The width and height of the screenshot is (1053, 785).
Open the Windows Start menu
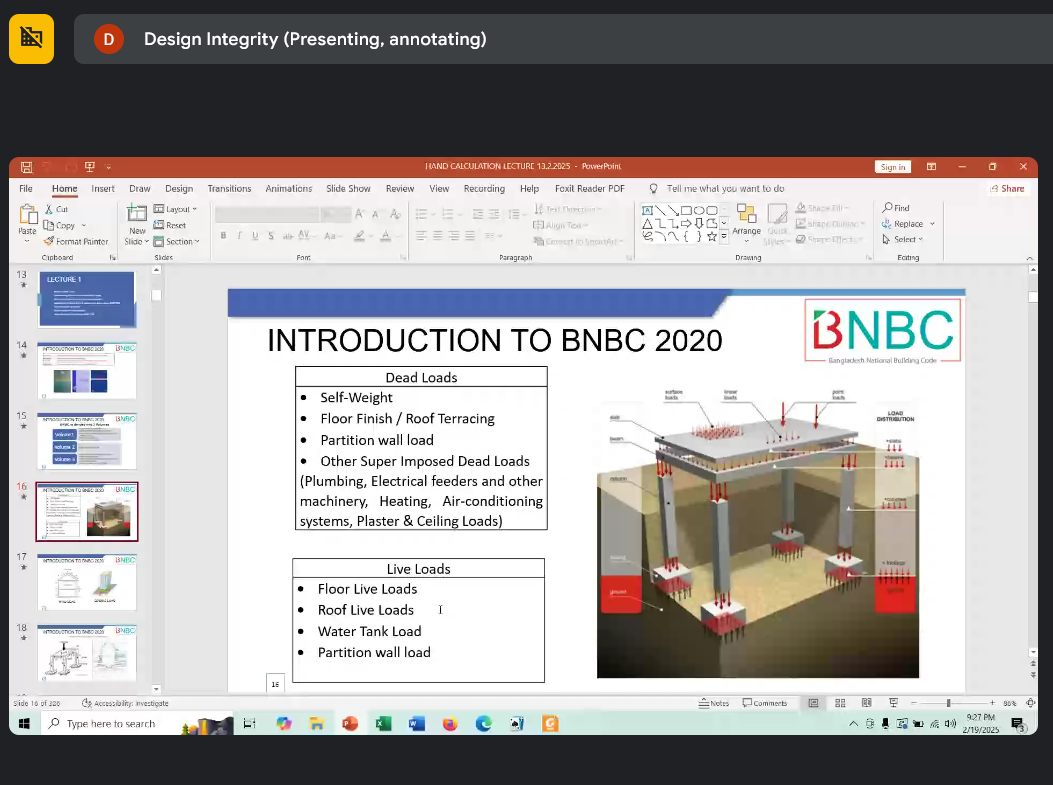click(x=24, y=723)
